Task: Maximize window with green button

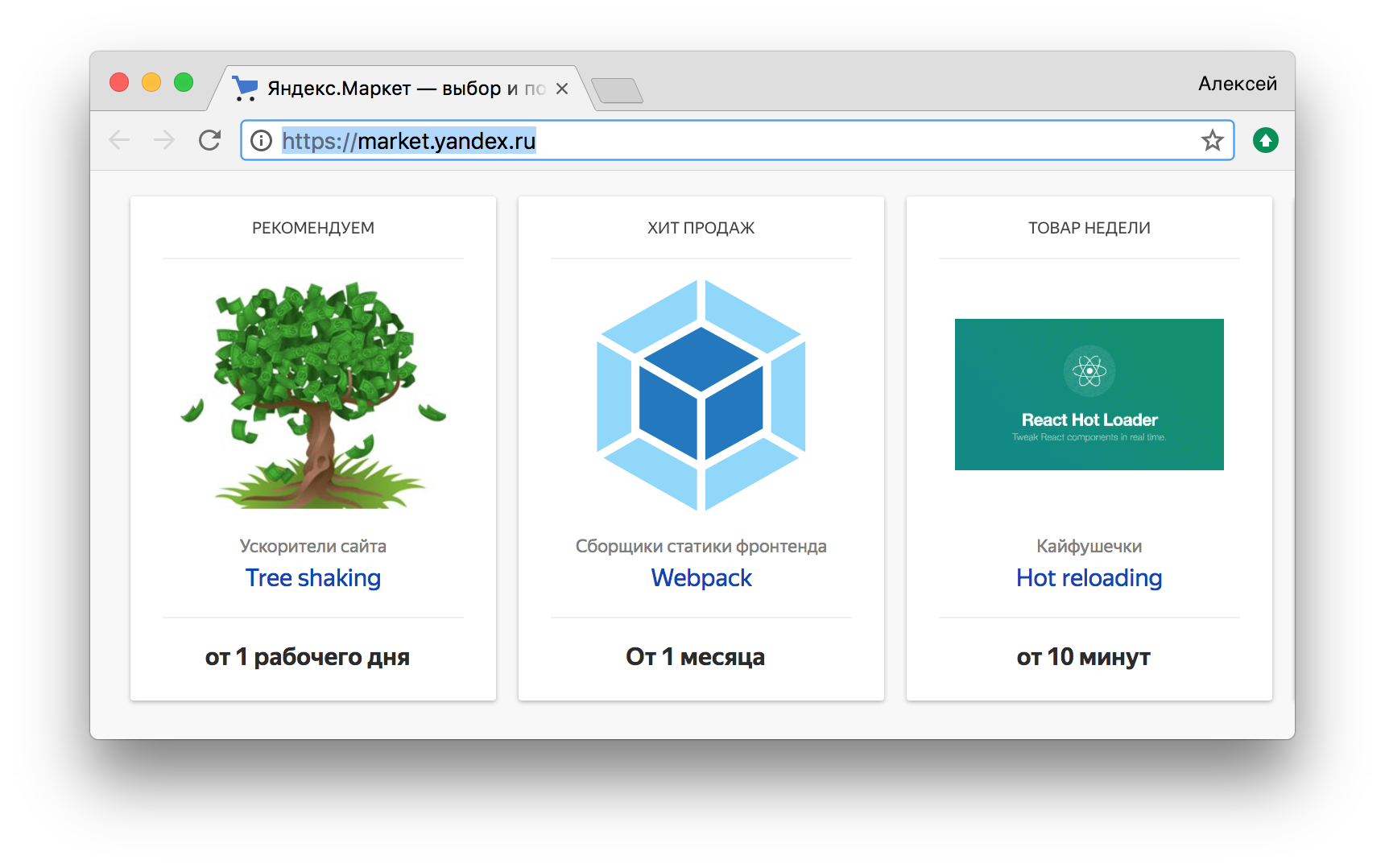Action: click(184, 82)
